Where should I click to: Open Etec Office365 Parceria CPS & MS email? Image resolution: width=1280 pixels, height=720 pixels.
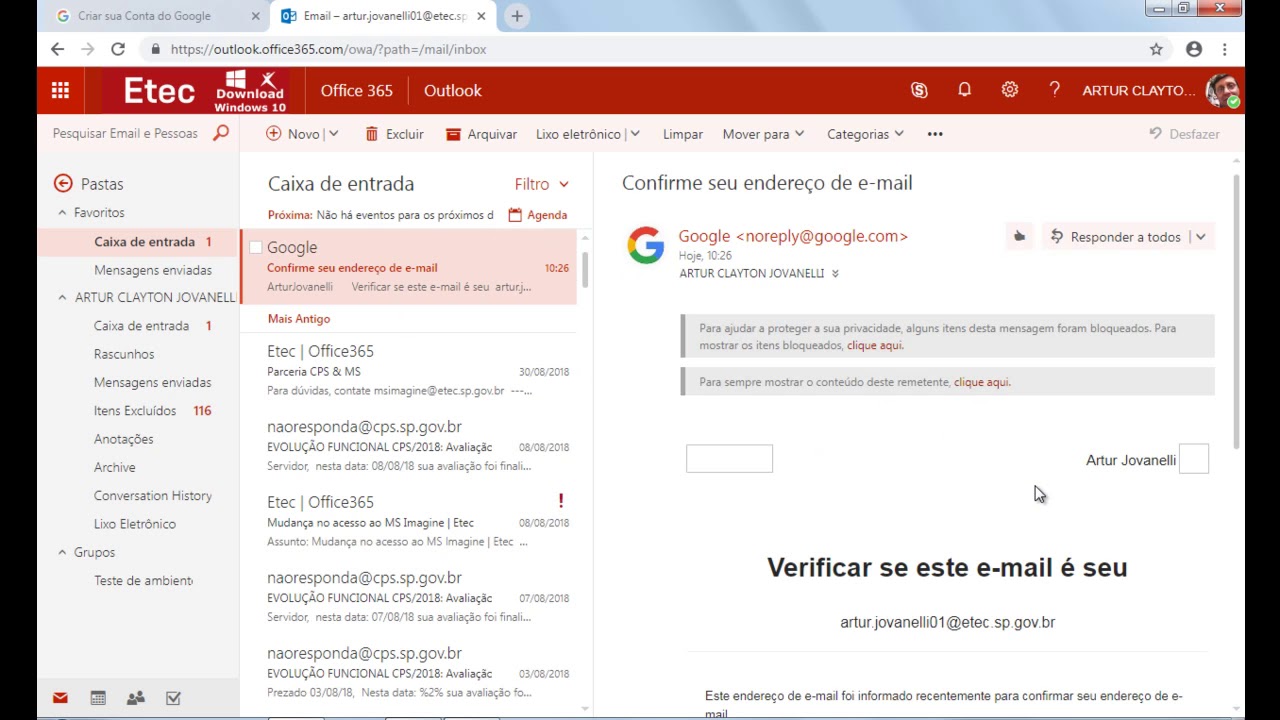click(x=409, y=371)
